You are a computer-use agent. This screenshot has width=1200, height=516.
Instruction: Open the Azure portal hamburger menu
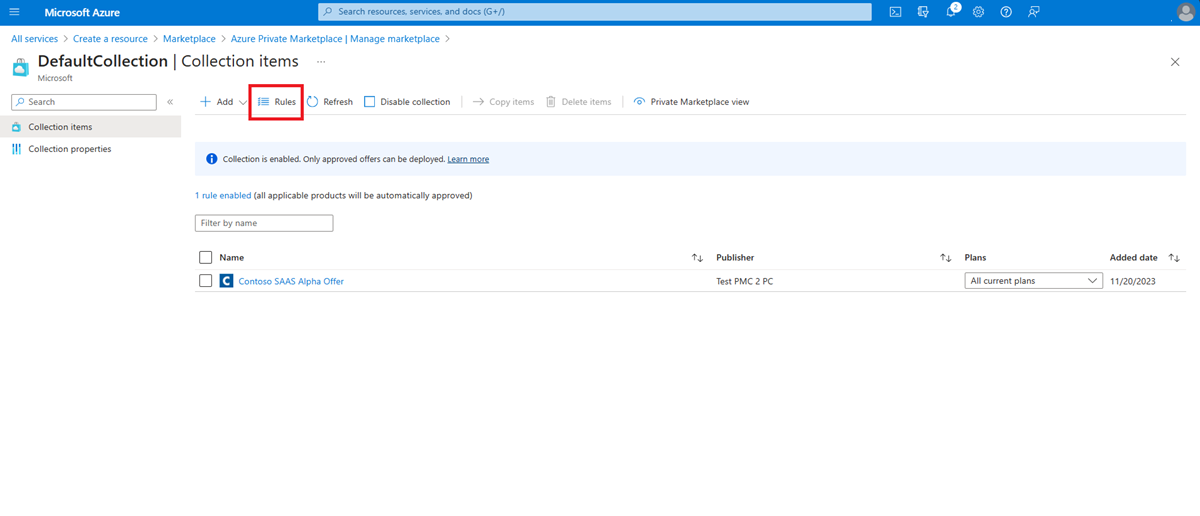pyautogui.click(x=14, y=12)
